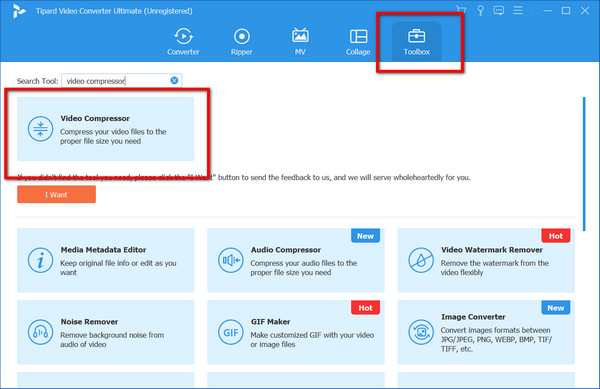Image resolution: width=600 pixels, height=389 pixels.
Task: Click the window title text
Action: coord(114,11)
